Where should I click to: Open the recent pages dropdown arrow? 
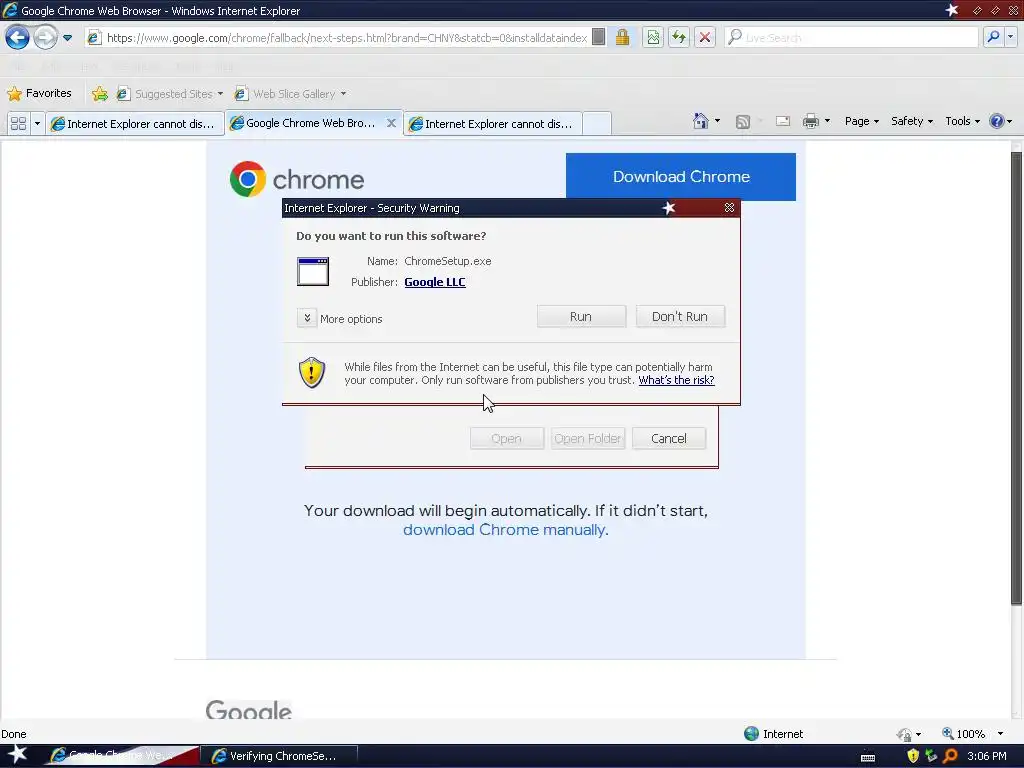[67, 38]
